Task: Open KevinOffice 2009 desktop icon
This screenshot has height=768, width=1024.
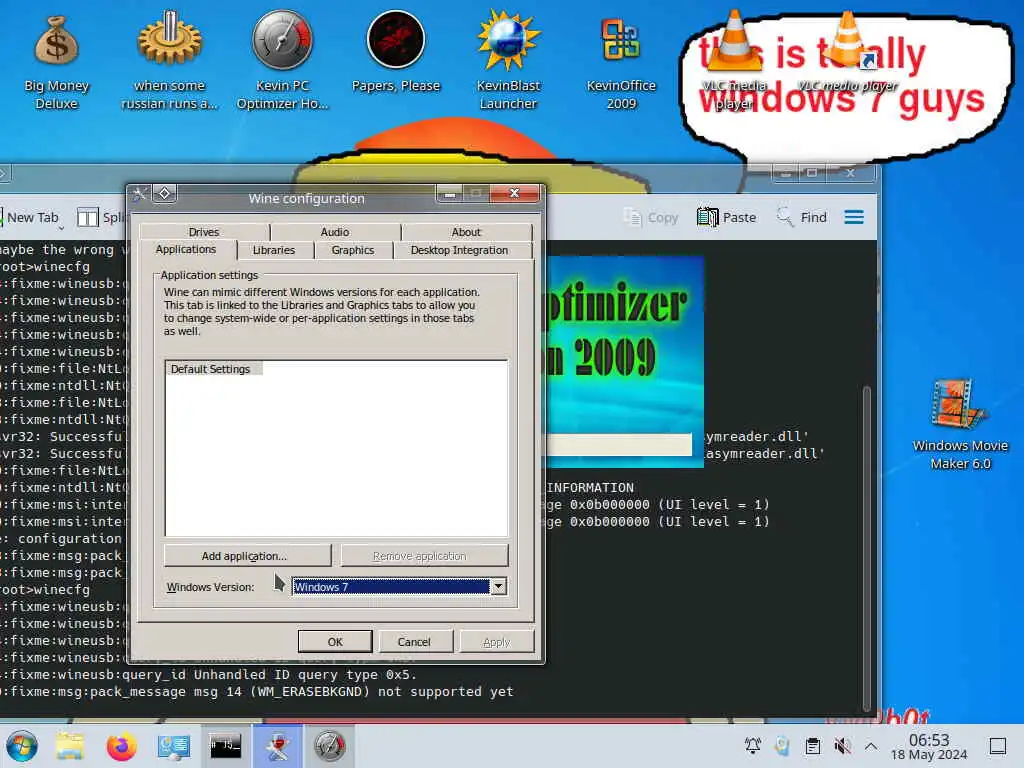Action: (x=620, y=61)
